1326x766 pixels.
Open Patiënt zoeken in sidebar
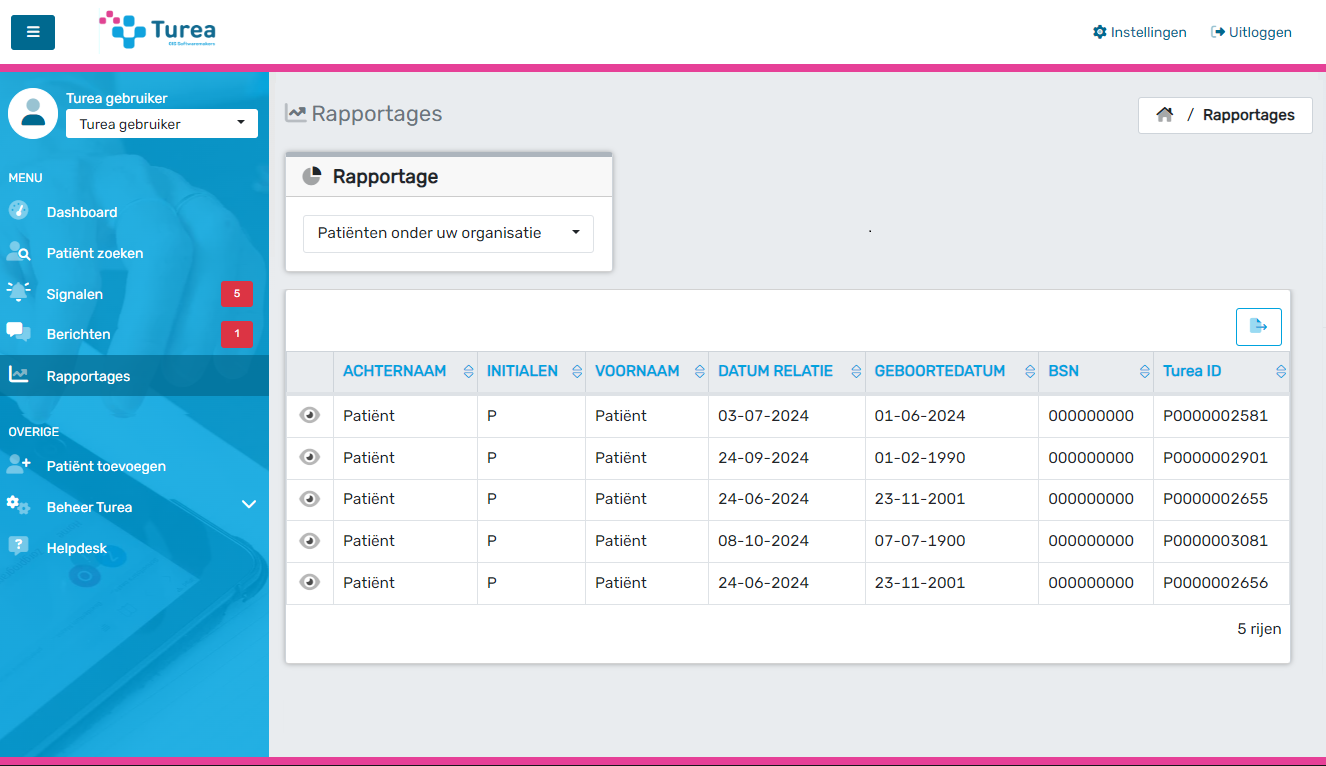tap(134, 253)
